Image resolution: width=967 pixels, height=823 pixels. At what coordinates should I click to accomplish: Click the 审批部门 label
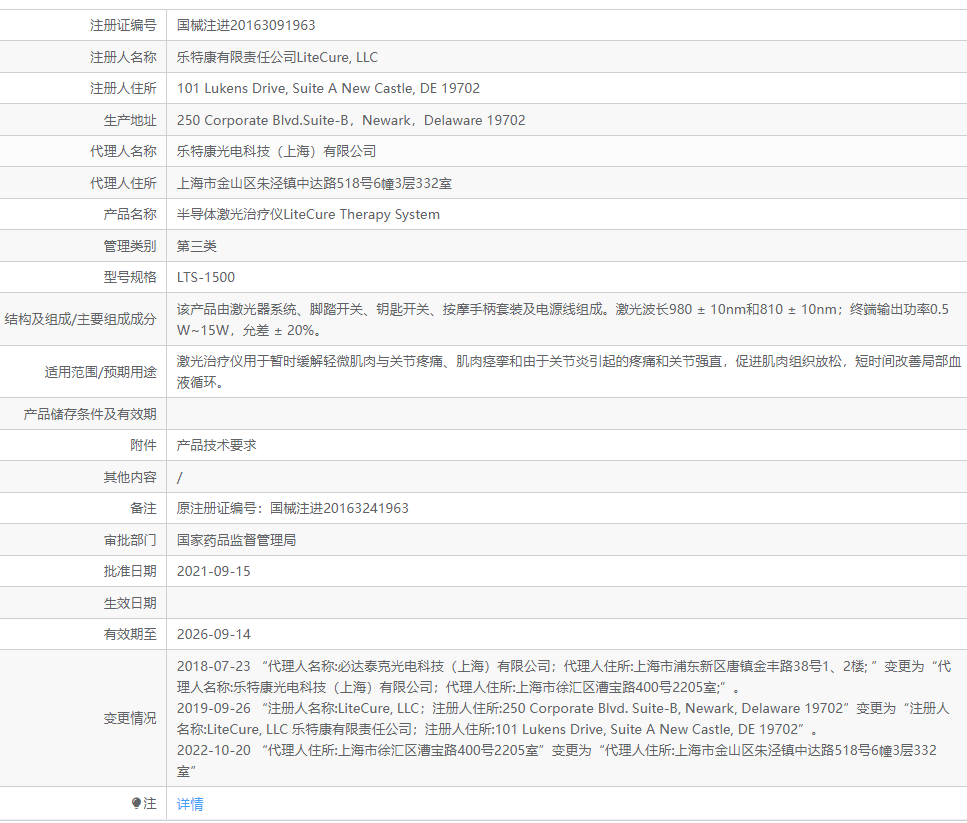[130, 540]
